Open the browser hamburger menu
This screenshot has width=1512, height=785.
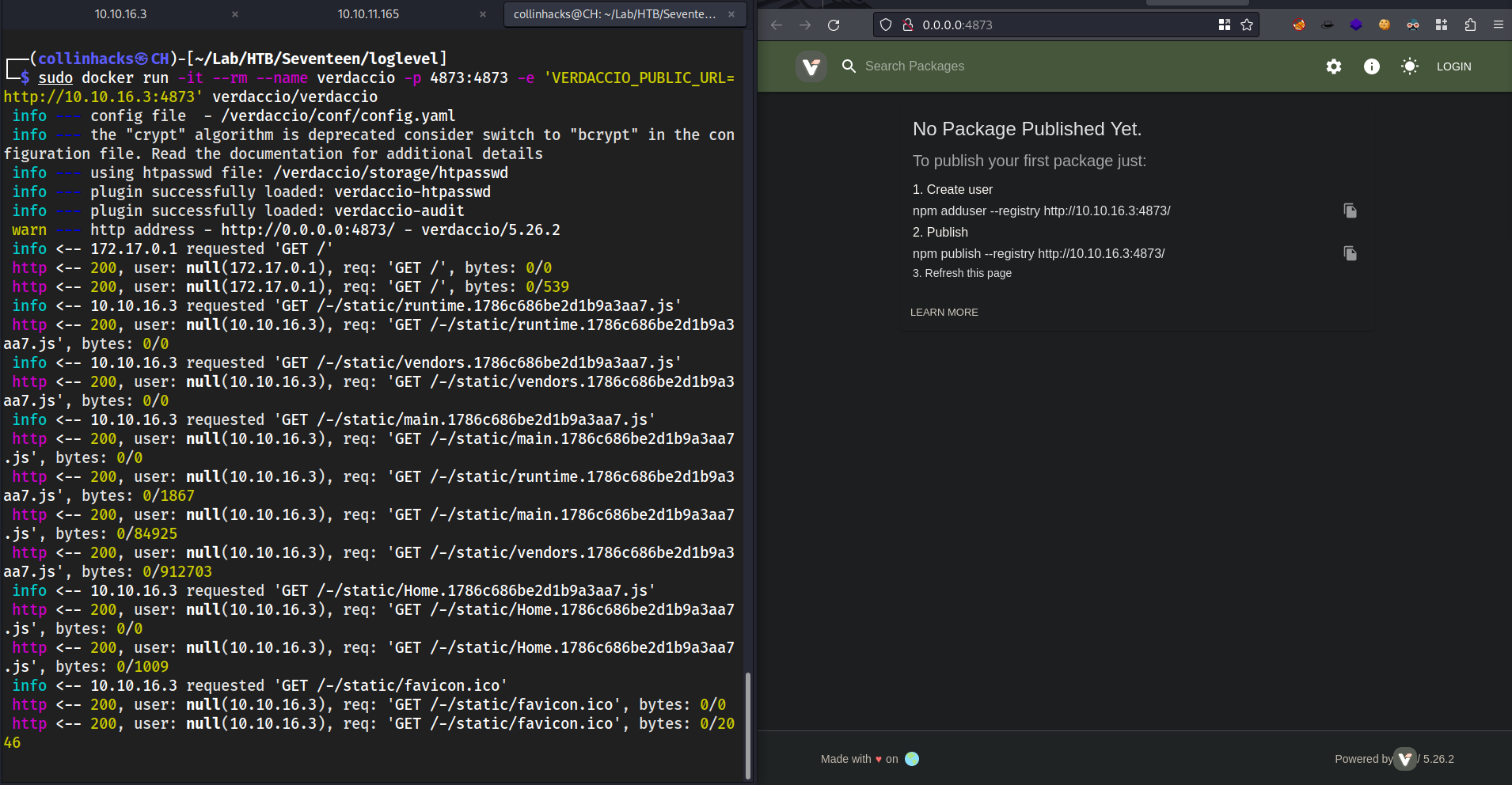(x=1499, y=25)
